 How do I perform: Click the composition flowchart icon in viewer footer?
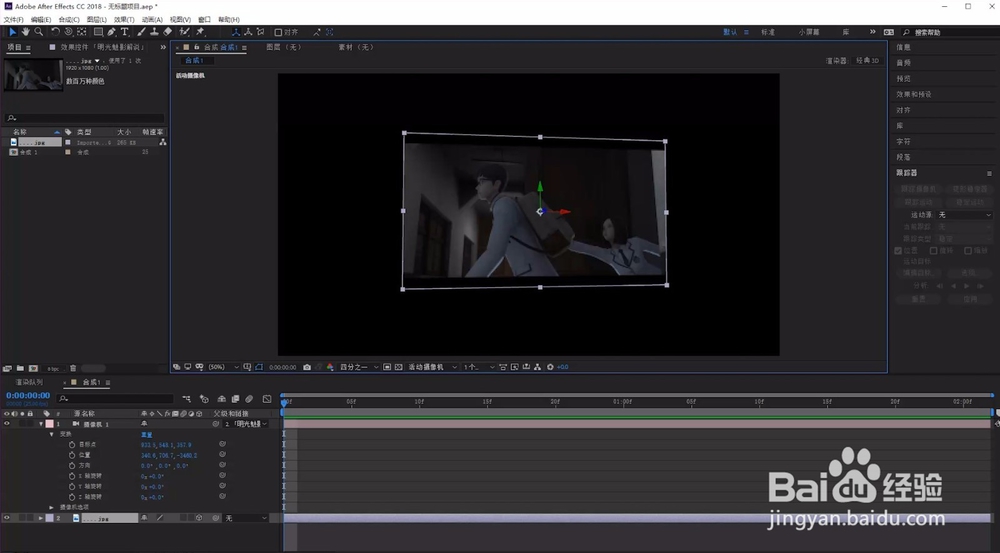[538, 367]
